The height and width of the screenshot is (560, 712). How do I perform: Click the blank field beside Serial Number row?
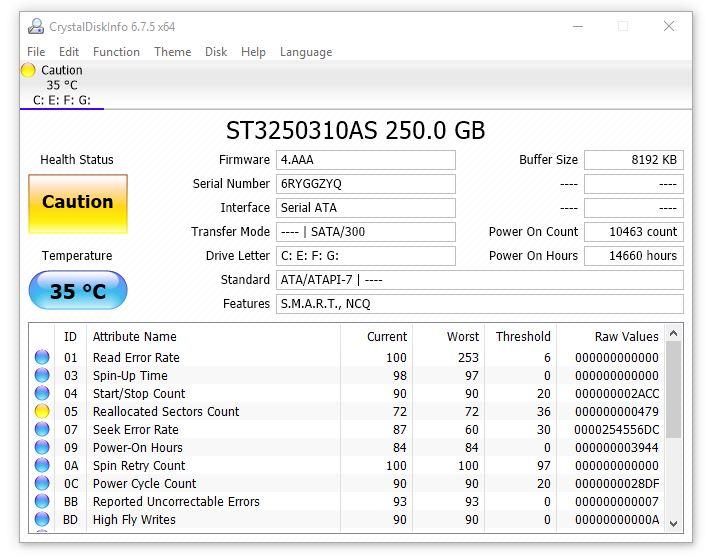633,184
